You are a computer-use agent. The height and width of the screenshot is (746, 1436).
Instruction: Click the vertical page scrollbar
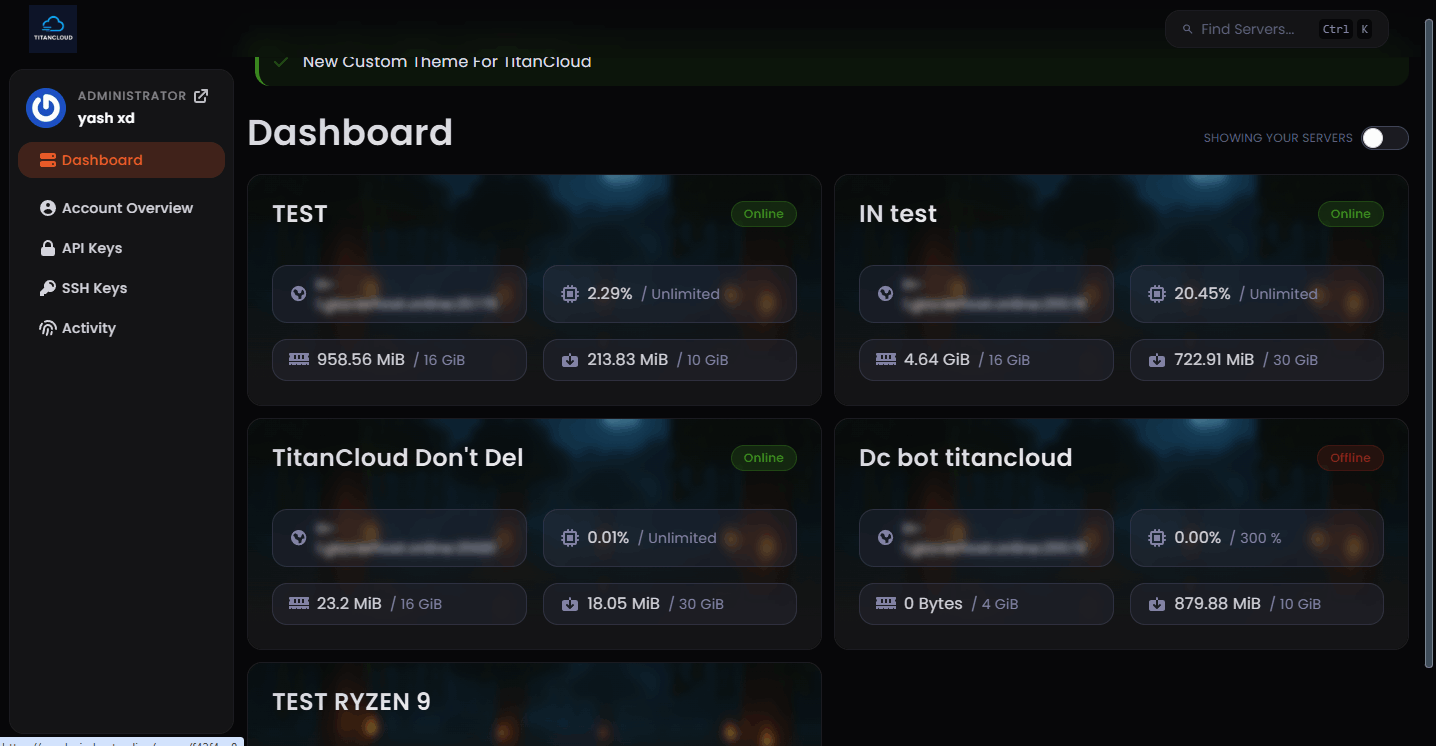[x=1429, y=340]
